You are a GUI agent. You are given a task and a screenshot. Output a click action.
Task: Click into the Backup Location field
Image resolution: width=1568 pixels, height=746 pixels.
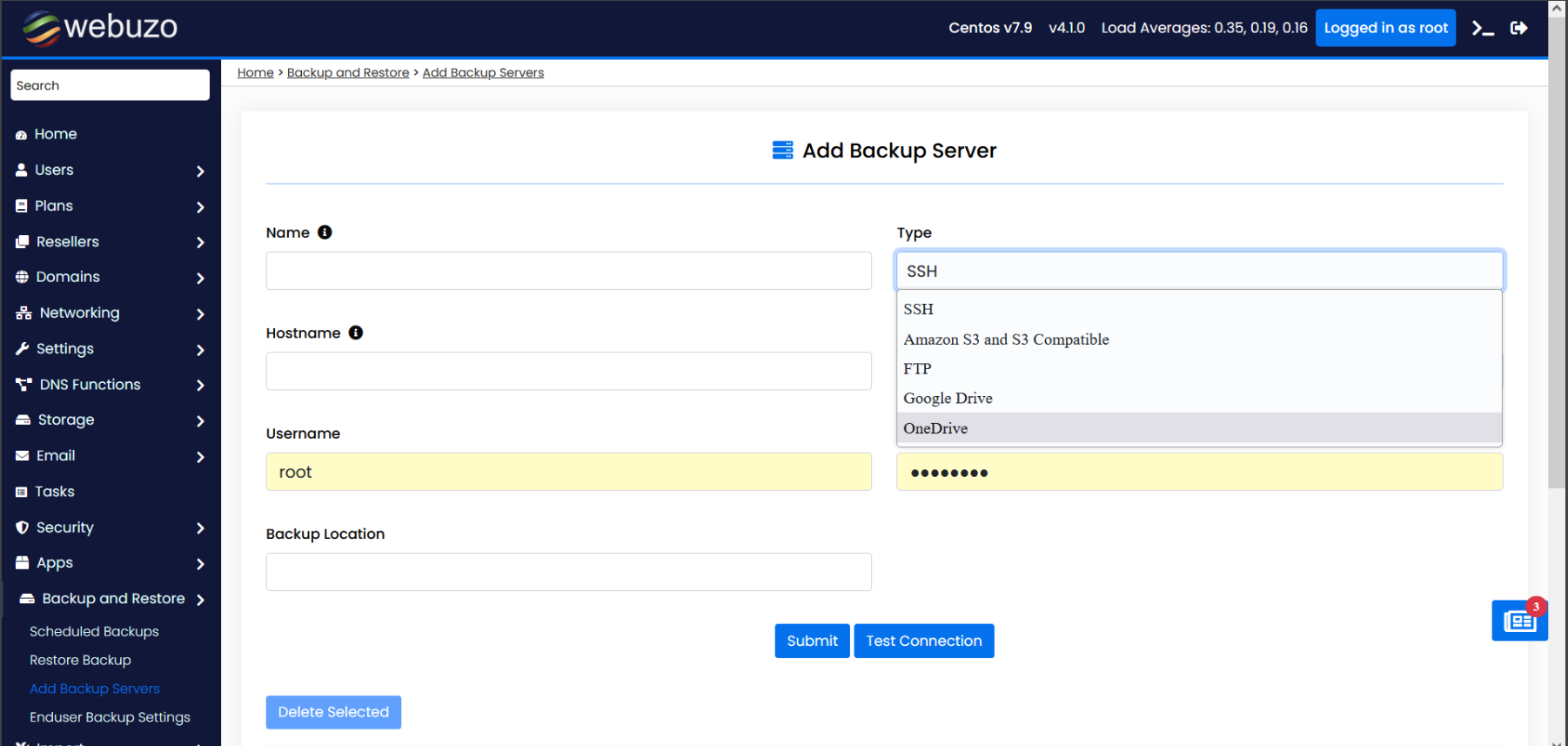pyautogui.click(x=568, y=572)
